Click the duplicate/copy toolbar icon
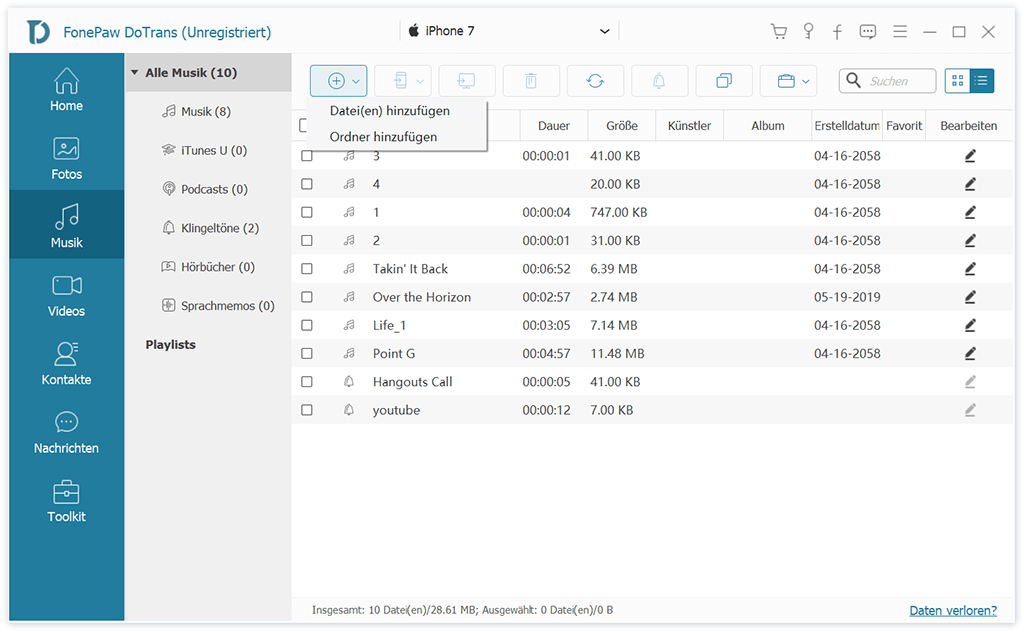 click(x=724, y=81)
